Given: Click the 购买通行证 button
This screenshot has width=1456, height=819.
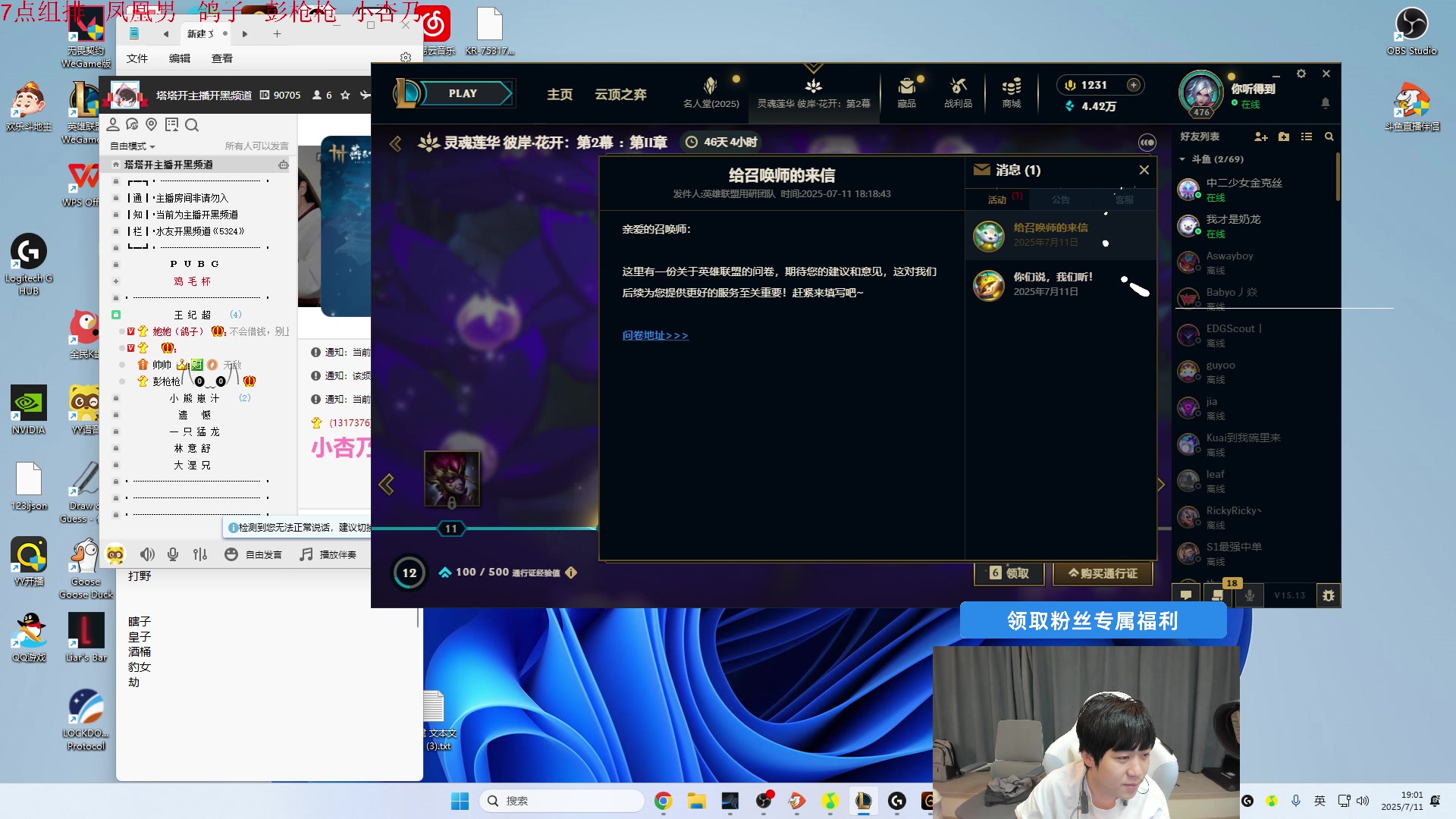Looking at the screenshot, I should (x=1103, y=573).
